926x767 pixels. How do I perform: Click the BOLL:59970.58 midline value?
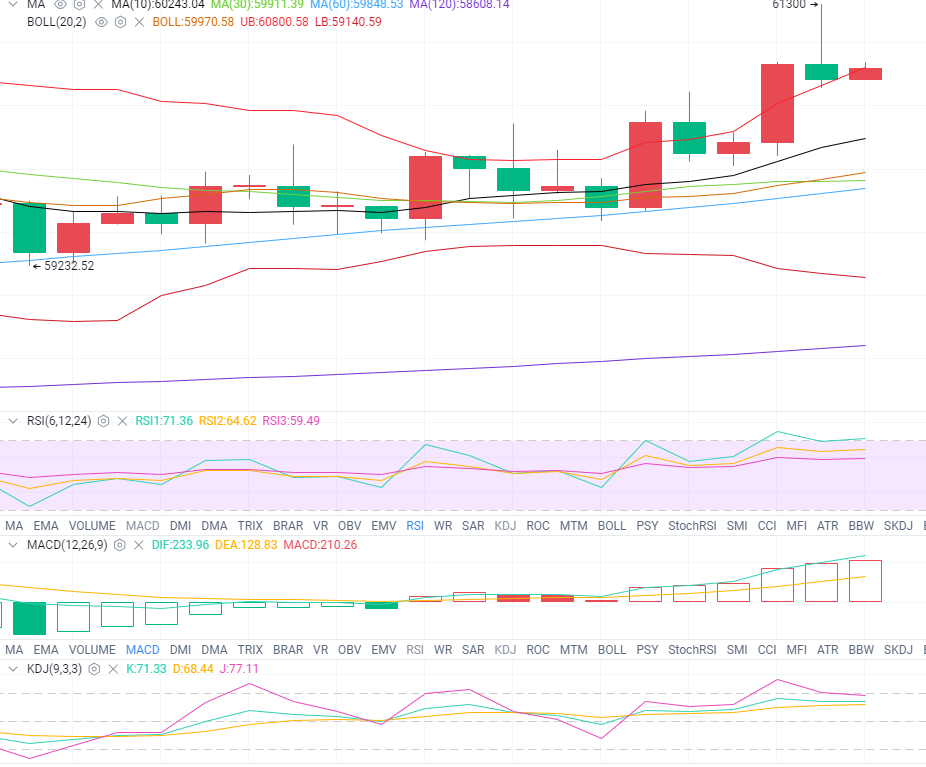(193, 22)
